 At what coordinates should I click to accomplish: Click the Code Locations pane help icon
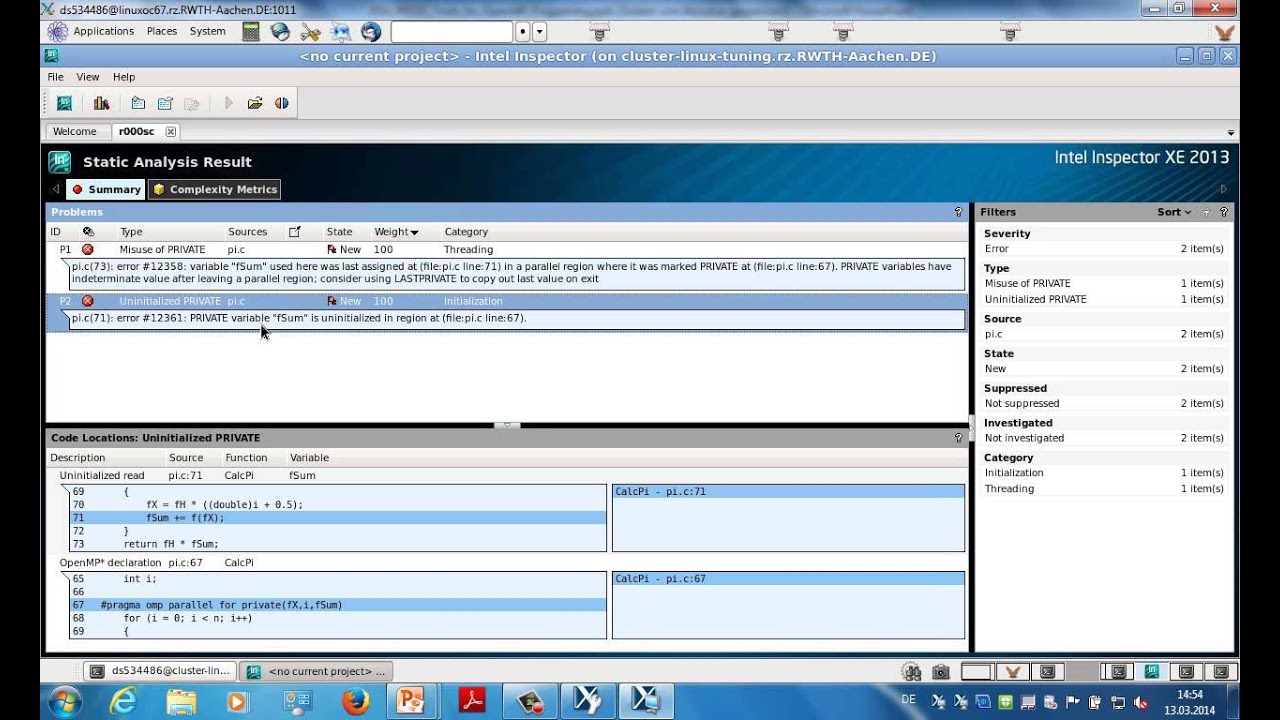click(x=958, y=437)
